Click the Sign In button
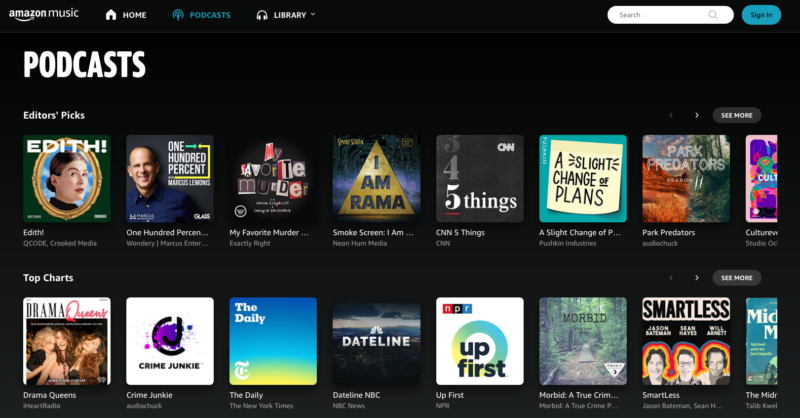This screenshot has height=418, width=800. pos(761,15)
